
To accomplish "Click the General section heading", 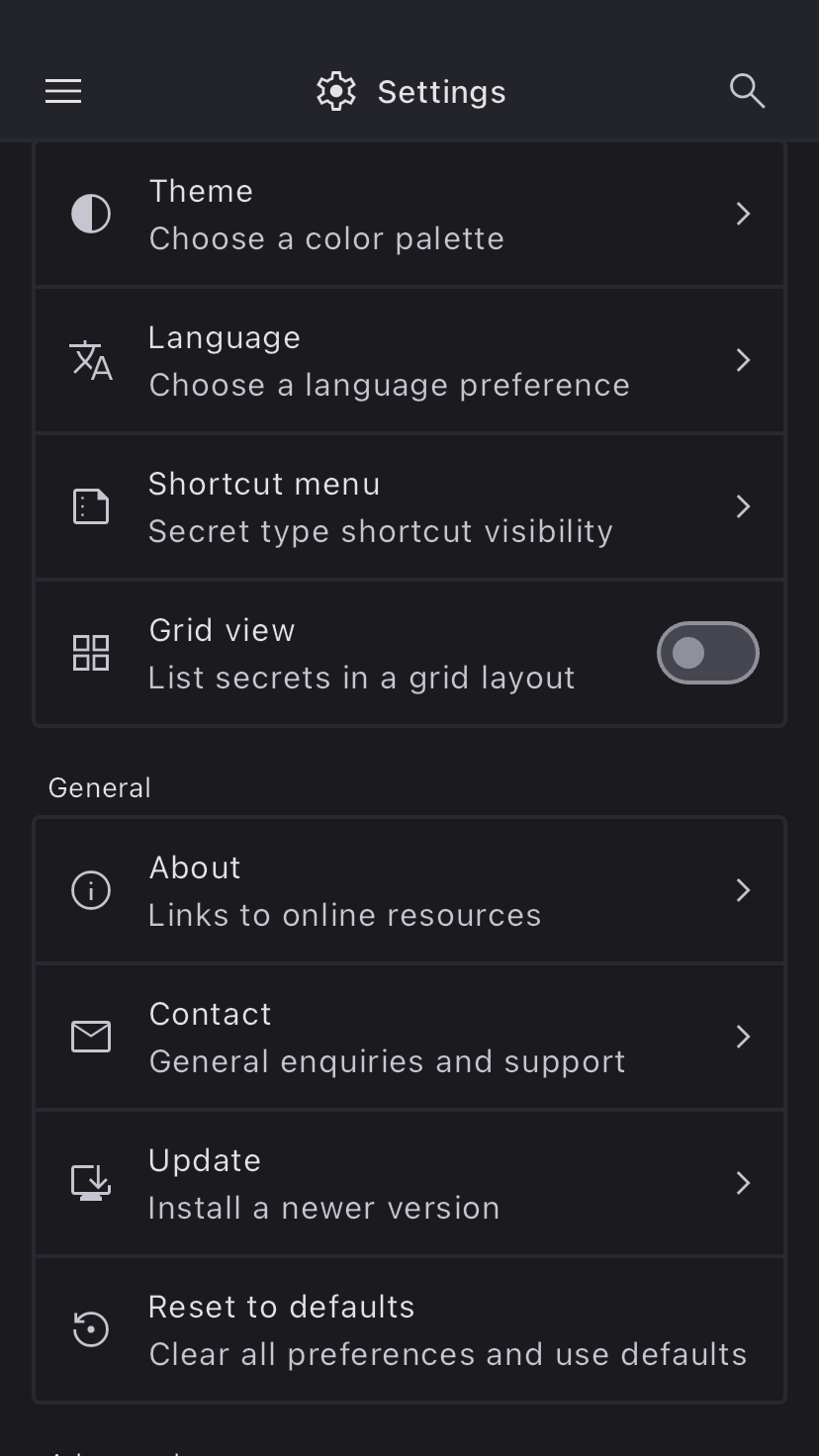I will [100, 787].
